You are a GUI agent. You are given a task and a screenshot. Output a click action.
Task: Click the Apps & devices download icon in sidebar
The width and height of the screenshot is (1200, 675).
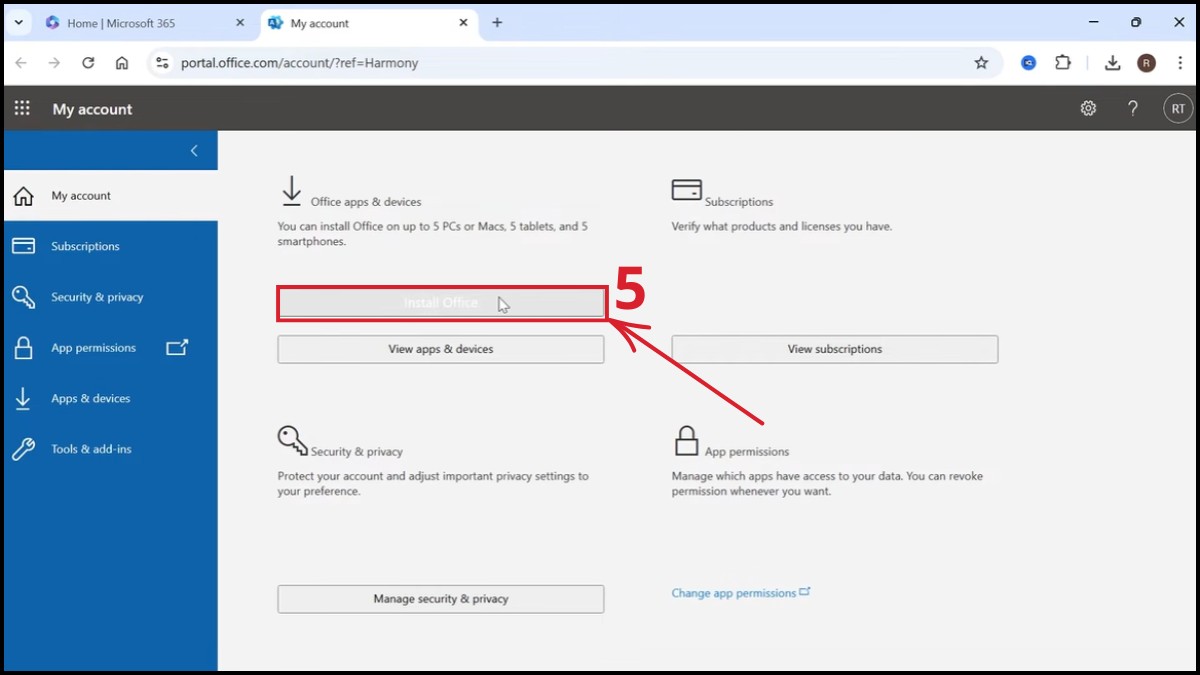(x=23, y=398)
